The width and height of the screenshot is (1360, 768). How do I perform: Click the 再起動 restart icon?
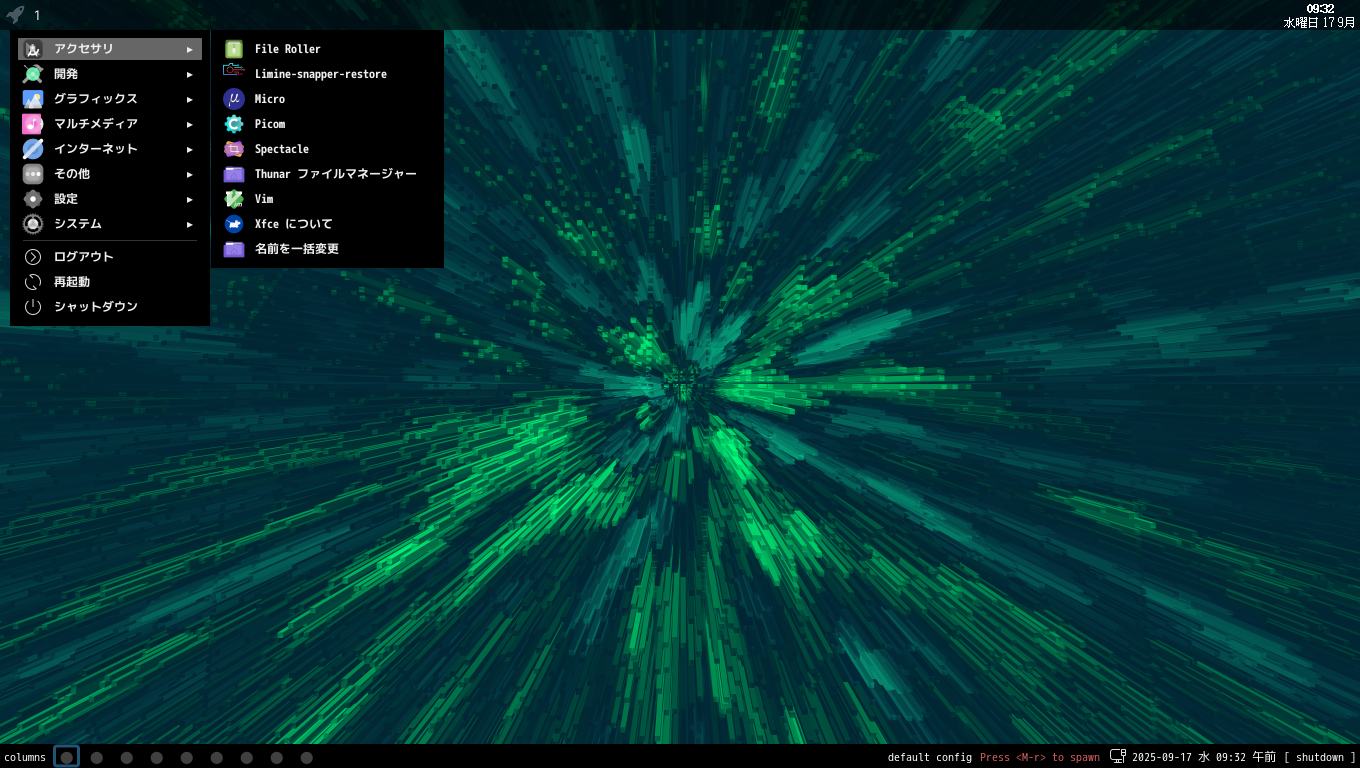[x=33, y=282]
